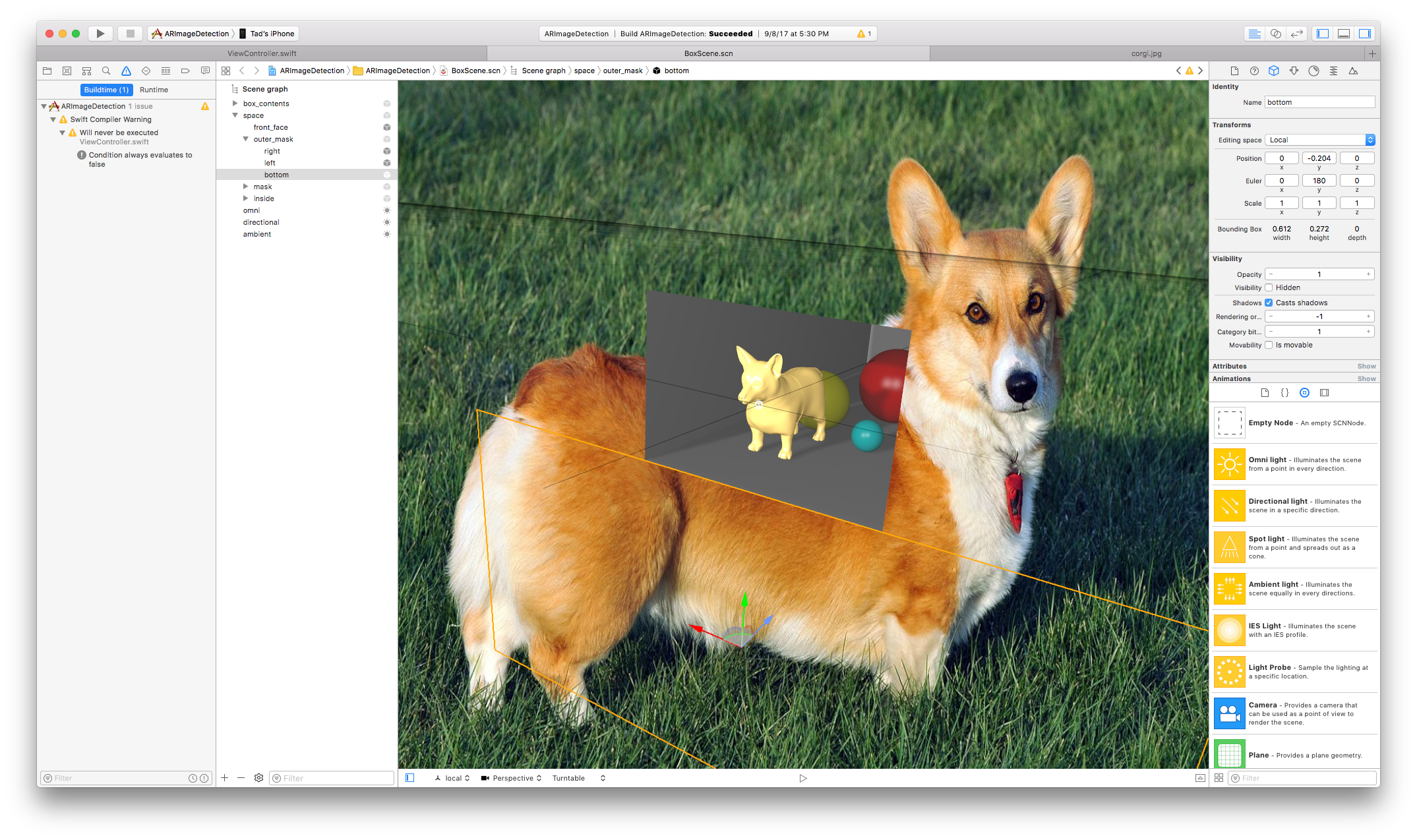
Task: Run the project with the Play button
Action: (100, 33)
